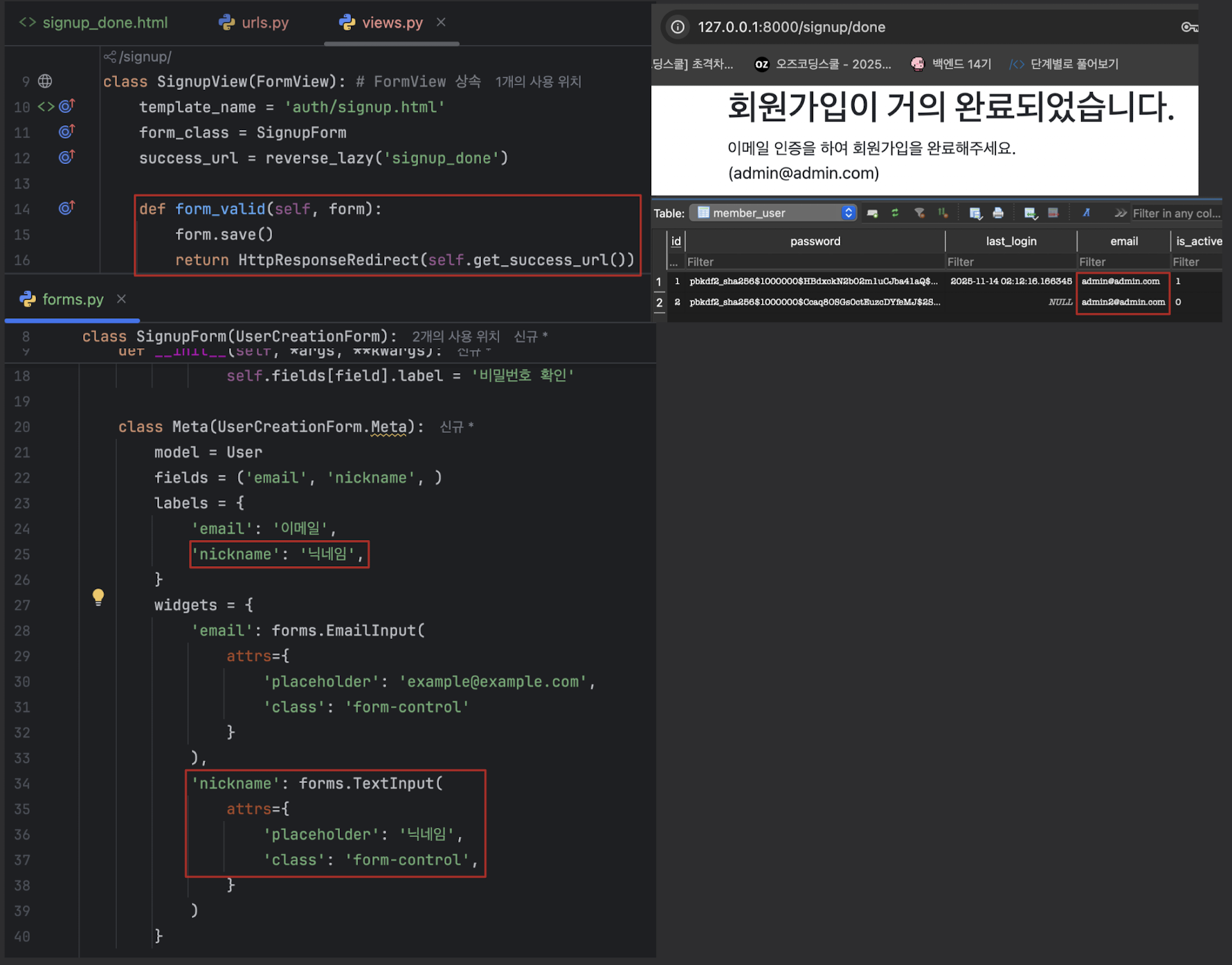Click the password column filter field
This screenshot has width=1232, height=965.
tap(814, 262)
